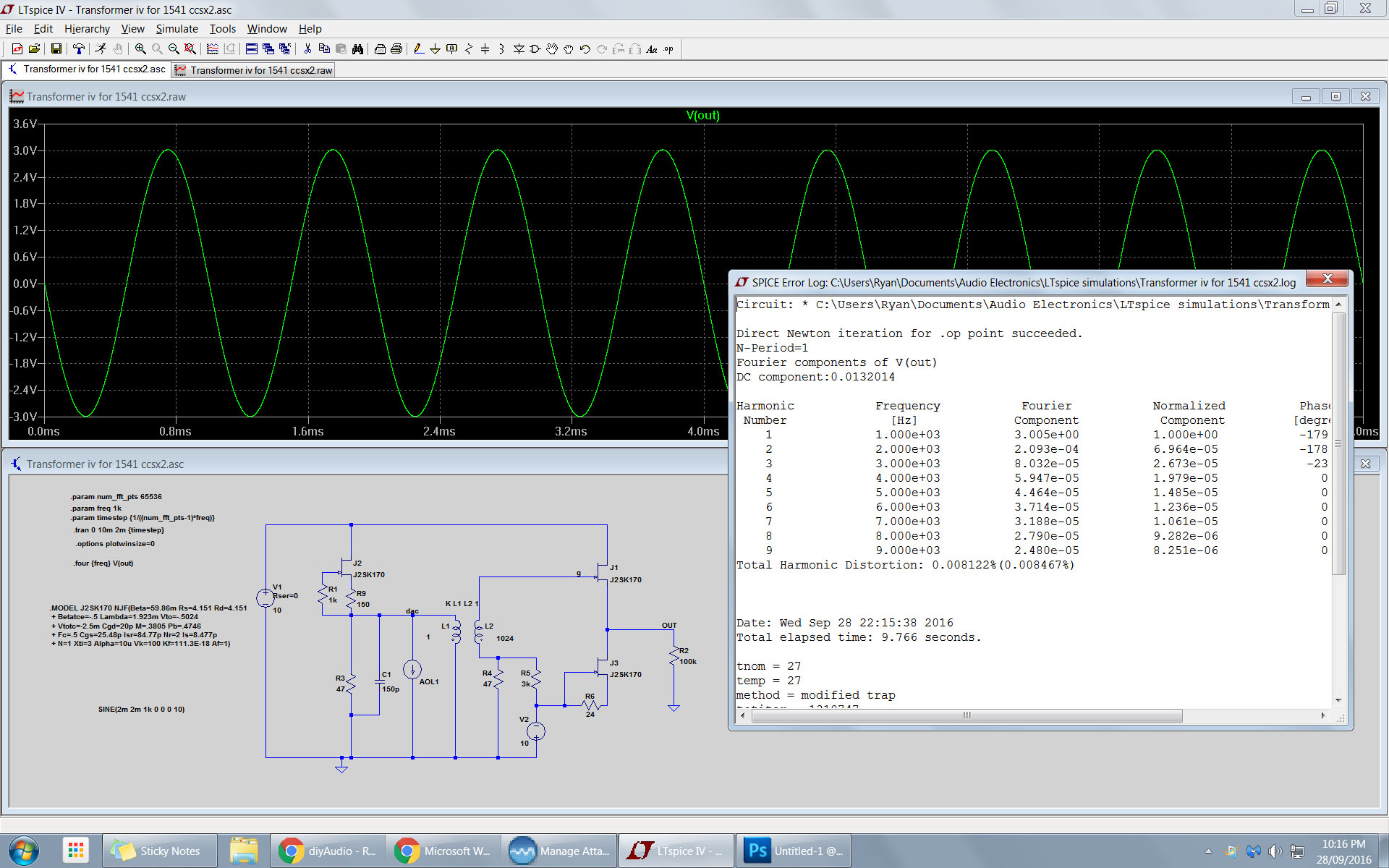
Task: Select the Place Ground tool
Action: (x=435, y=49)
